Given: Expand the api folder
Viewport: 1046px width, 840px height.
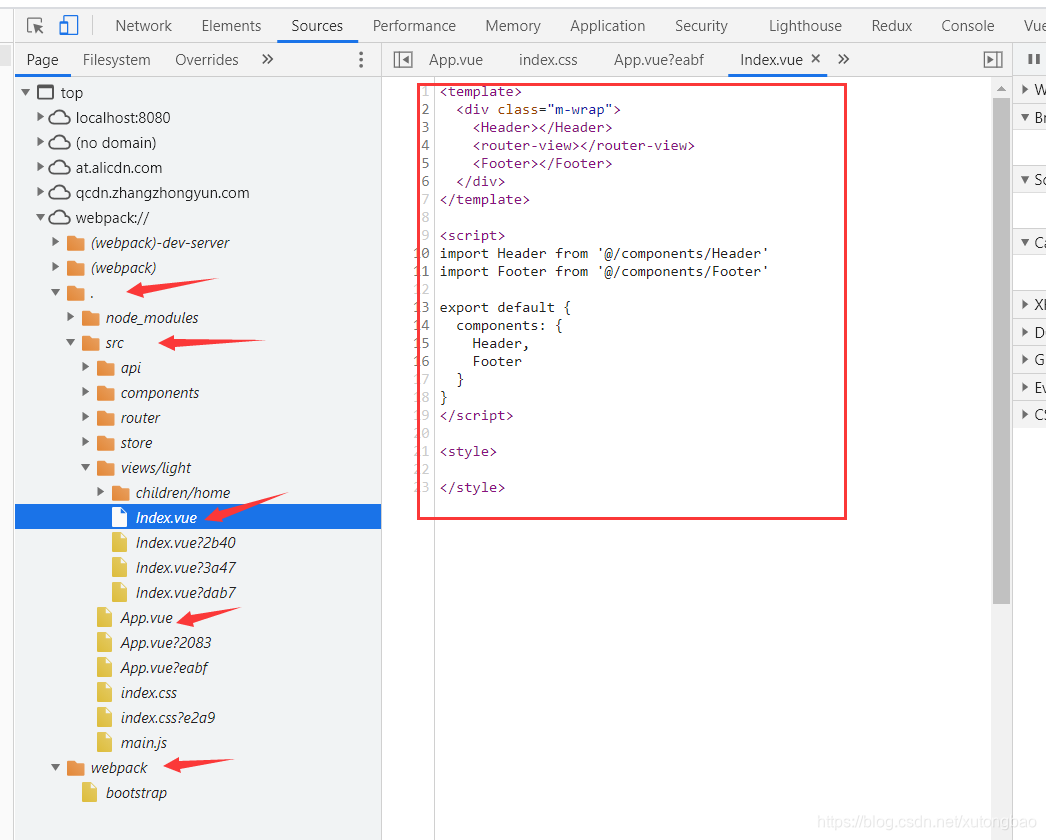Looking at the screenshot, I should [85, 367].
